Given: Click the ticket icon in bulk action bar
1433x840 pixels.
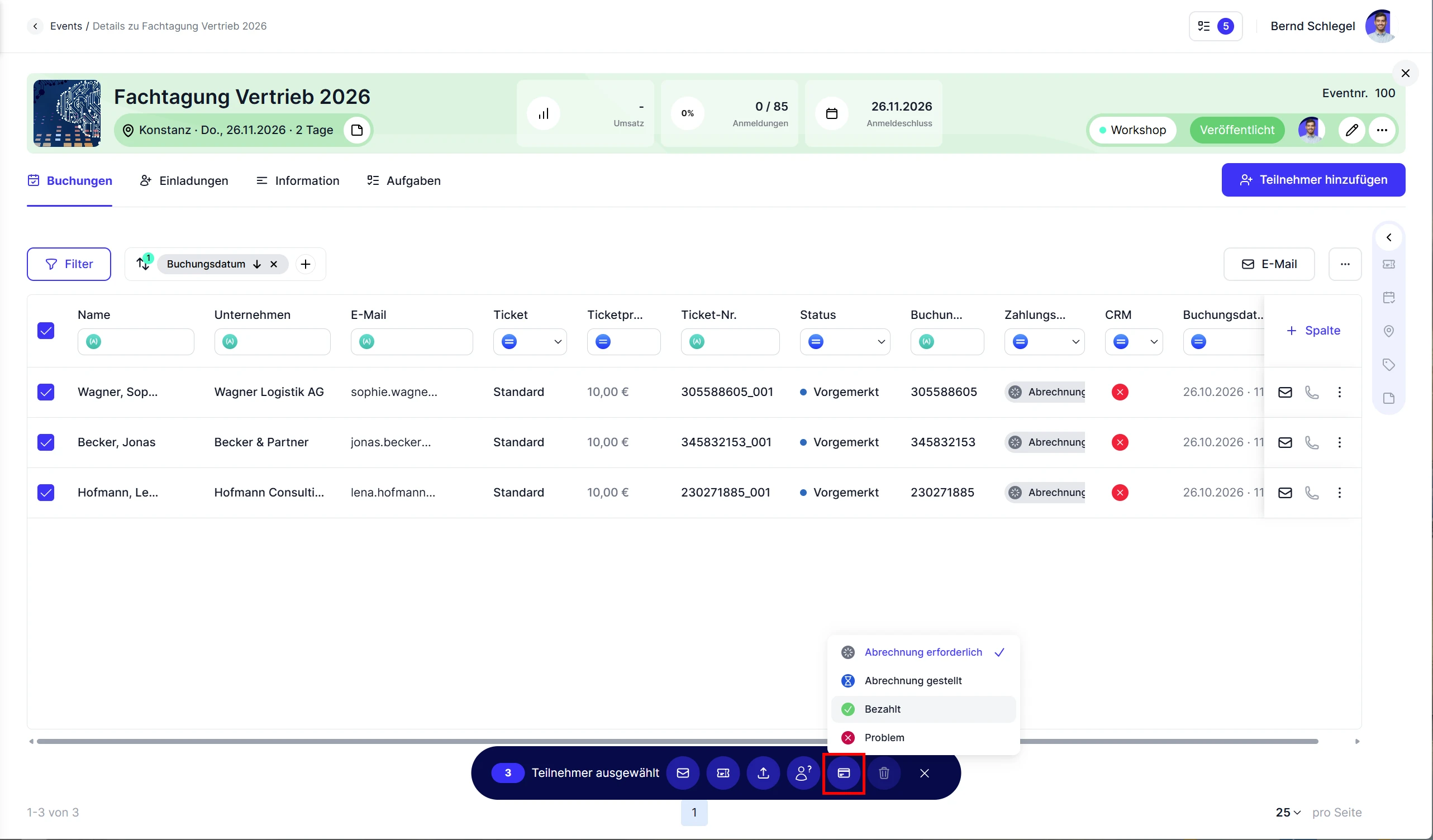Looking at the screenshot, I should coord(723,773).
